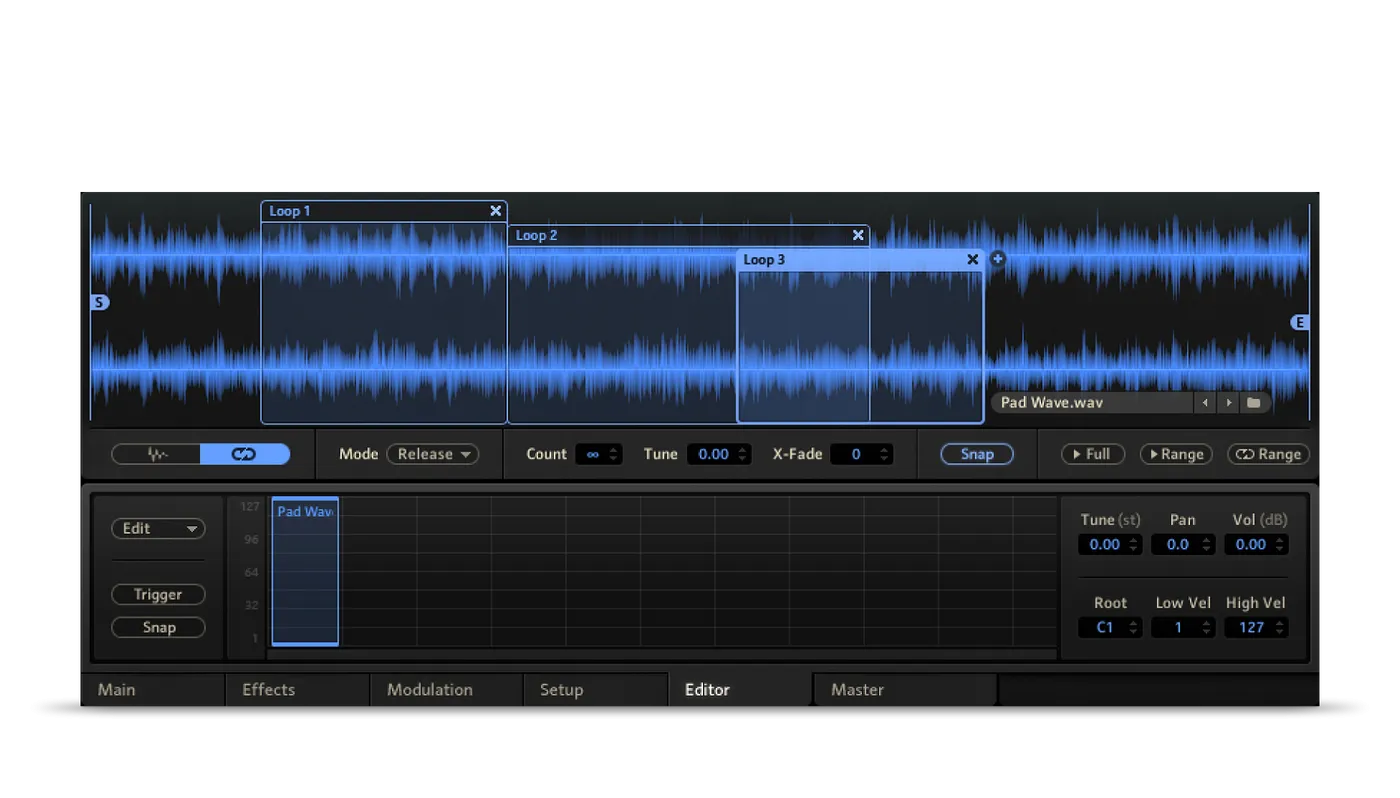Switch to the loop edit view mode
This screenshot has width=1400, height=798.
[x=245, y=454]
